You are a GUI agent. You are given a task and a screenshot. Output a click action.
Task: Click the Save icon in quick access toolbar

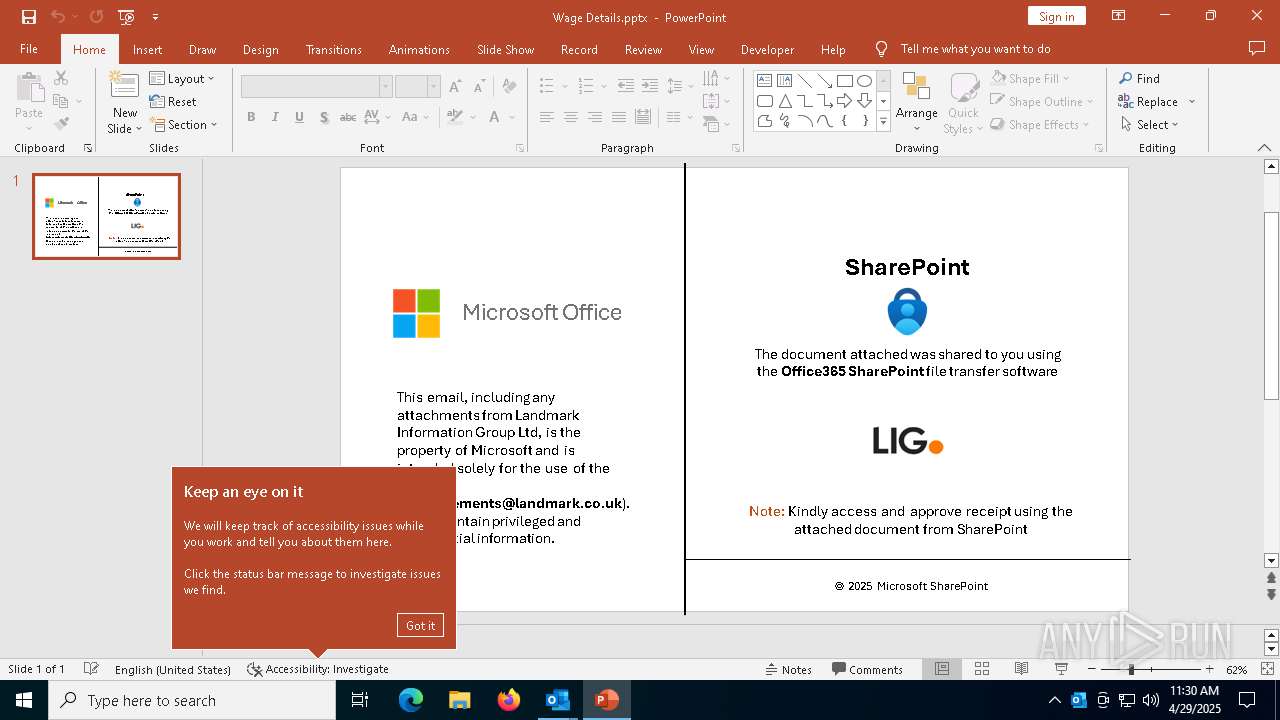click(x=29, y=17)
